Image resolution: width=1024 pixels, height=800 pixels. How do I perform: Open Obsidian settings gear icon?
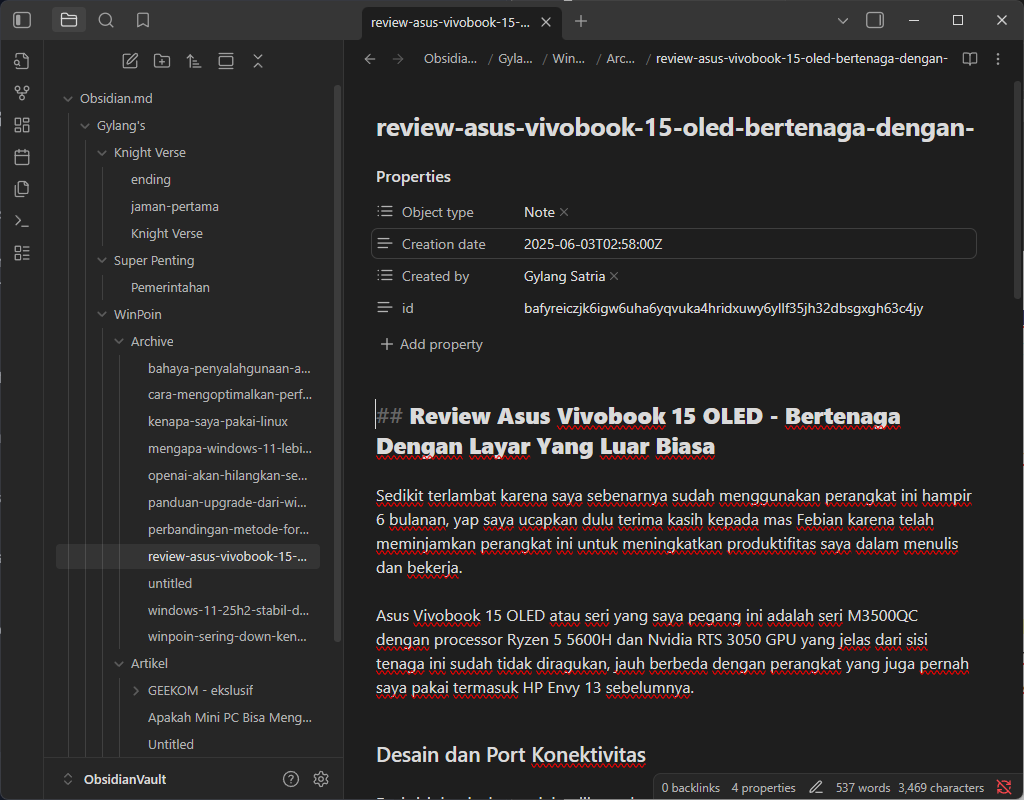[321, 779]
